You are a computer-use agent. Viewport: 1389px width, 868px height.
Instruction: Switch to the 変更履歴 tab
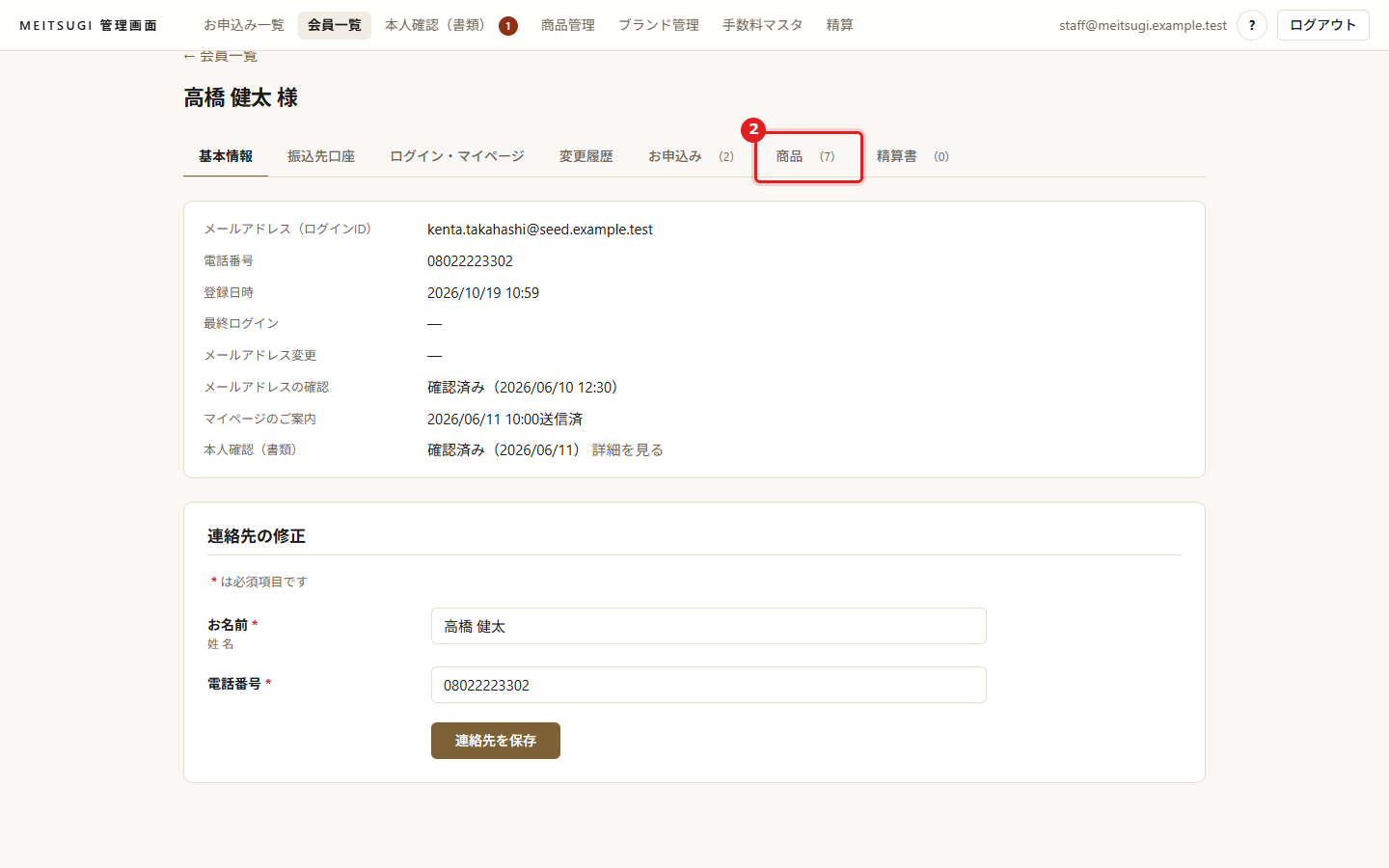[586, 156]
